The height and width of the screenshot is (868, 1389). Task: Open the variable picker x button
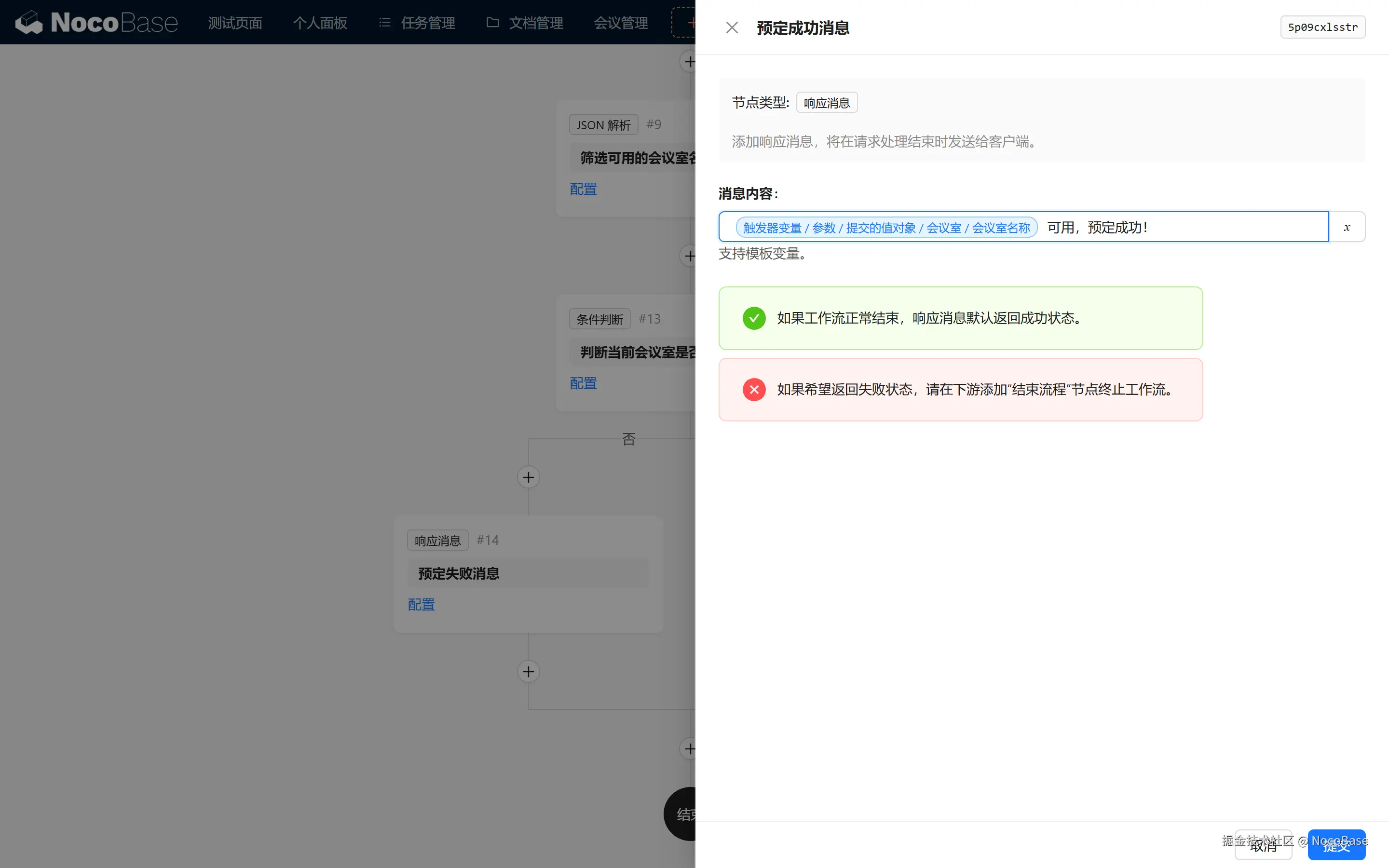pyautogui.click(x=1347, y=227)
